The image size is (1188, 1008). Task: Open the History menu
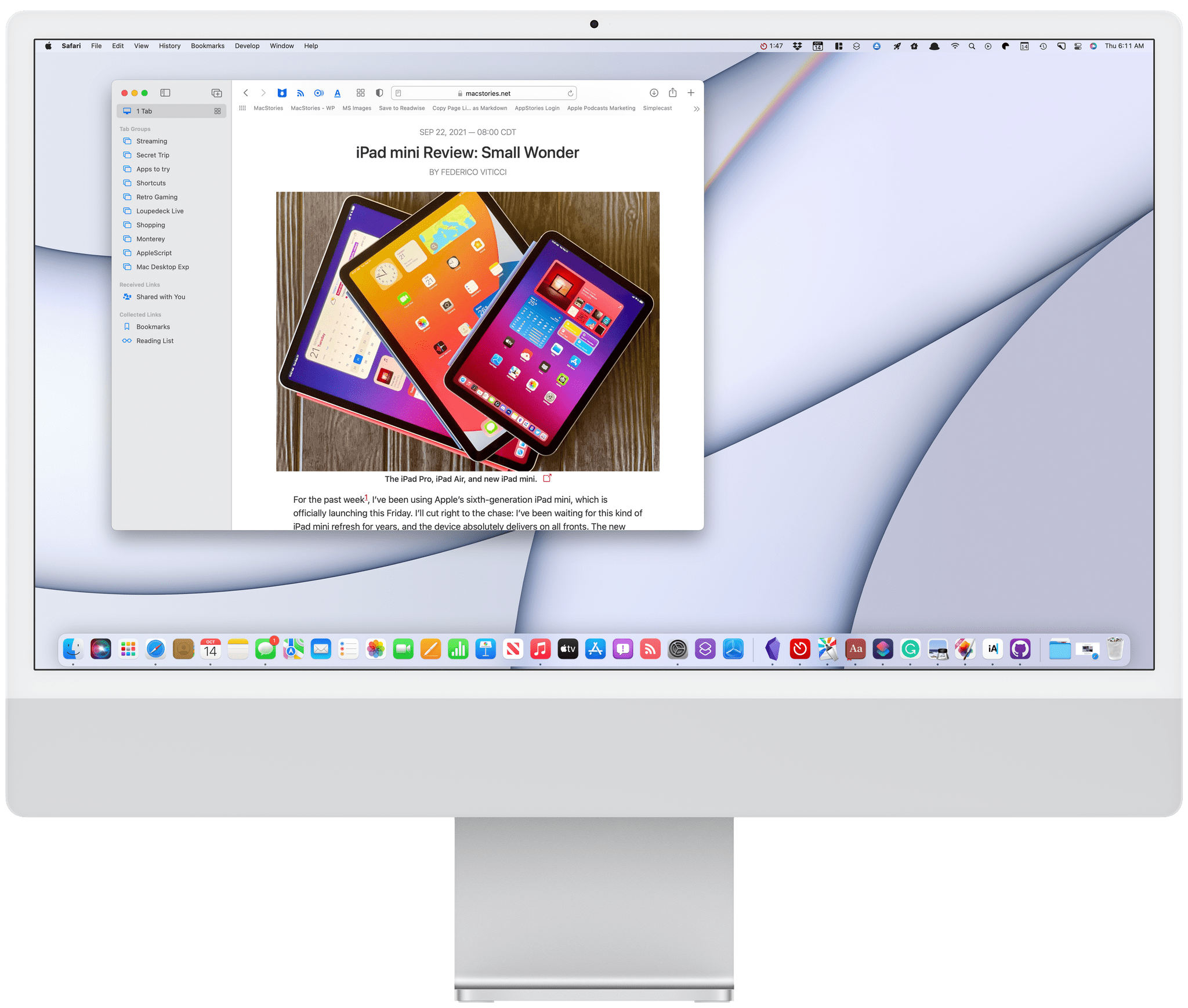coord(169,46)
